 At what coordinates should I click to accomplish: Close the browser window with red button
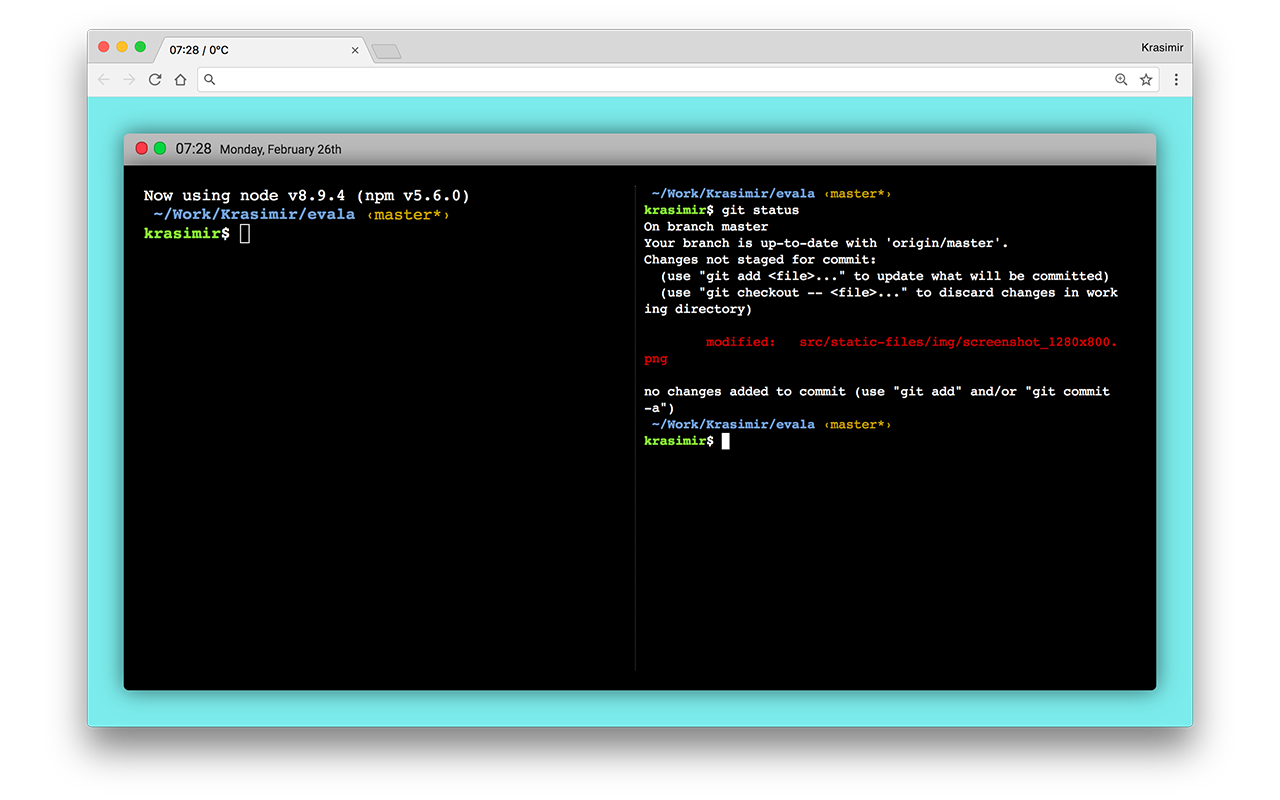click(x=103, y=47)
